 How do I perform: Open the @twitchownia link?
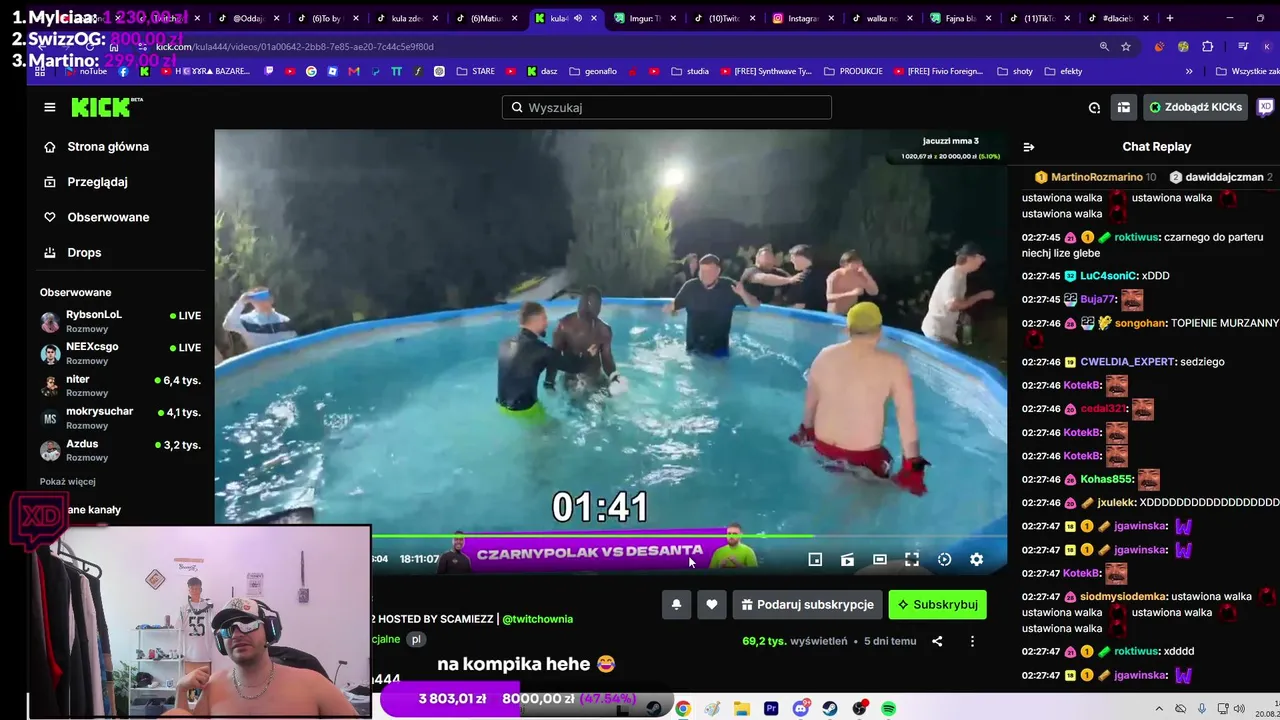pos(537,619)
